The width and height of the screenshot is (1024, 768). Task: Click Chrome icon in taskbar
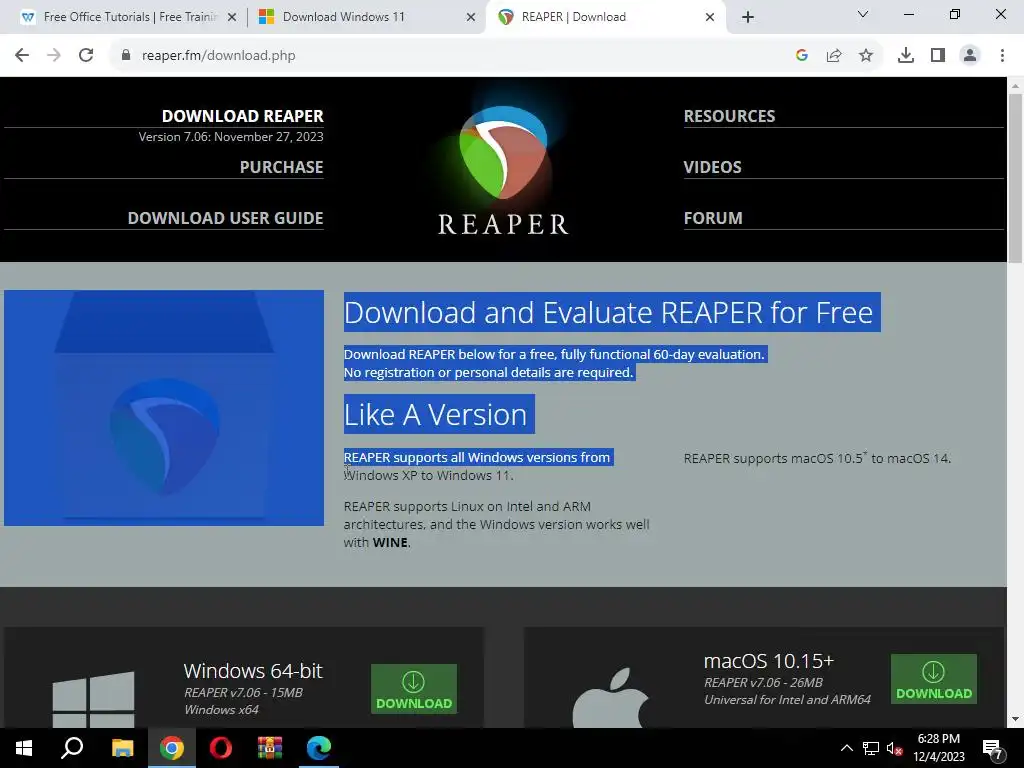tap(172, 748)
